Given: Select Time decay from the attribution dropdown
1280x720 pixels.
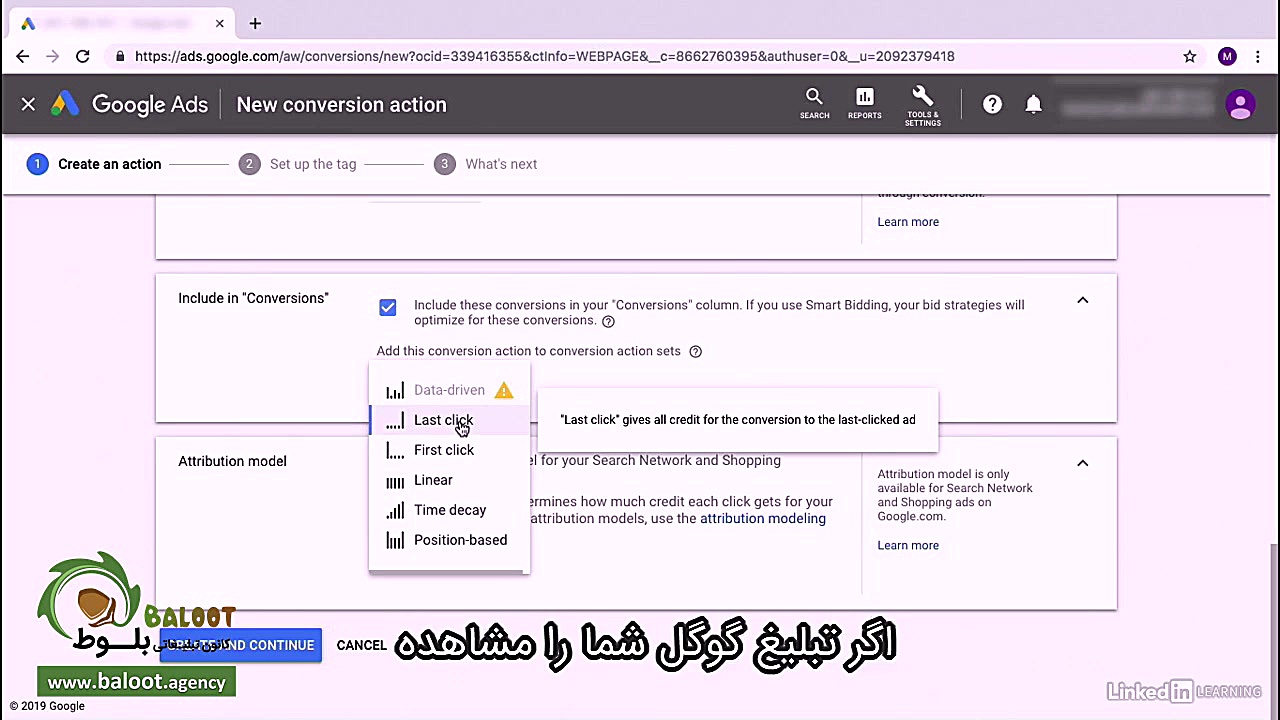Looking at the screenshot, I should 450,510.
